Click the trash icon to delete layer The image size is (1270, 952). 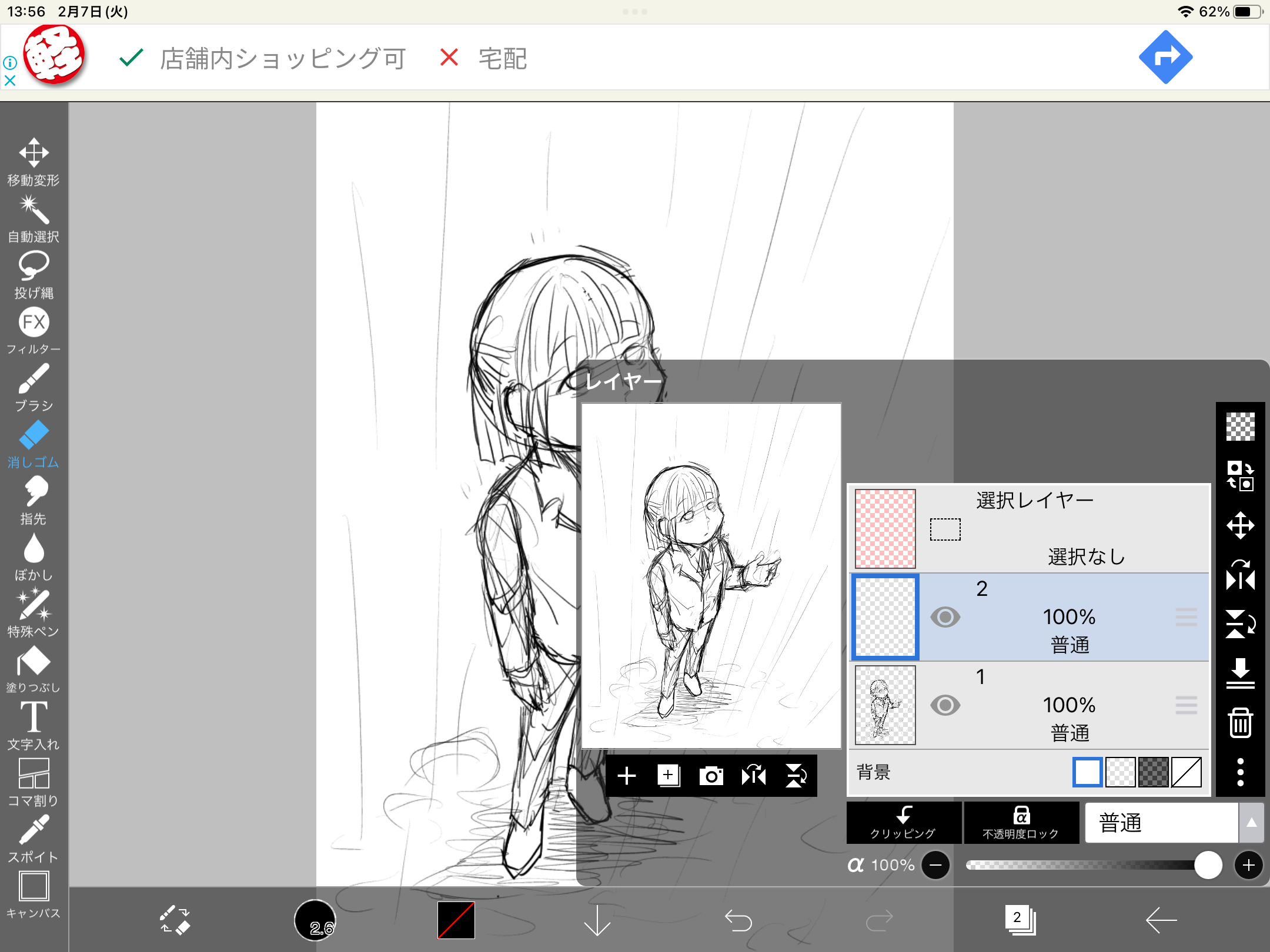tap(1240, 722)
